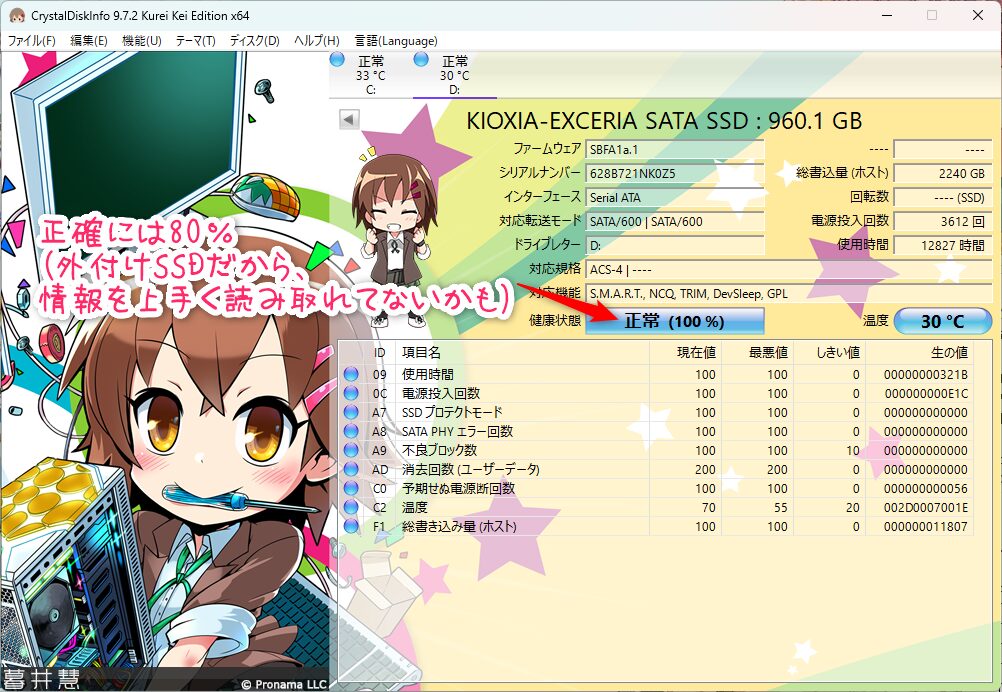Click status orb for 電源投入回数 row
1002x692 pixels.
pyautogui.click(x=350, y=393)
